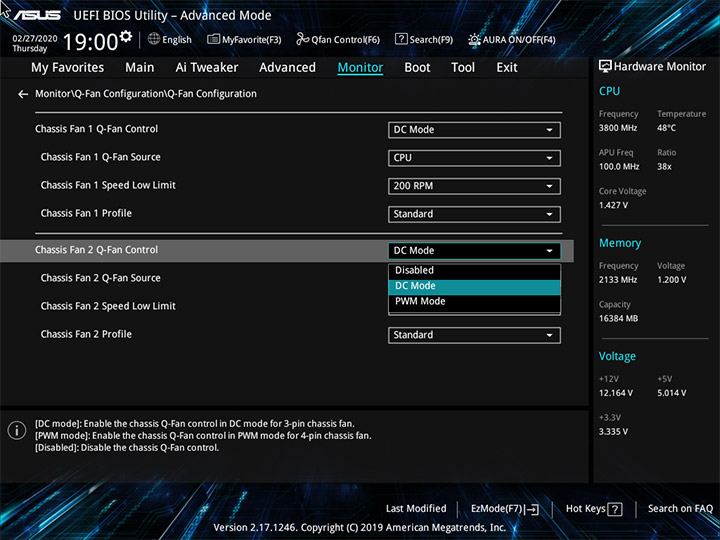This screenshot has height=540, width=720.
Task: Toggle AURA ON/OFF(F4)
Action: pos(512,39)
